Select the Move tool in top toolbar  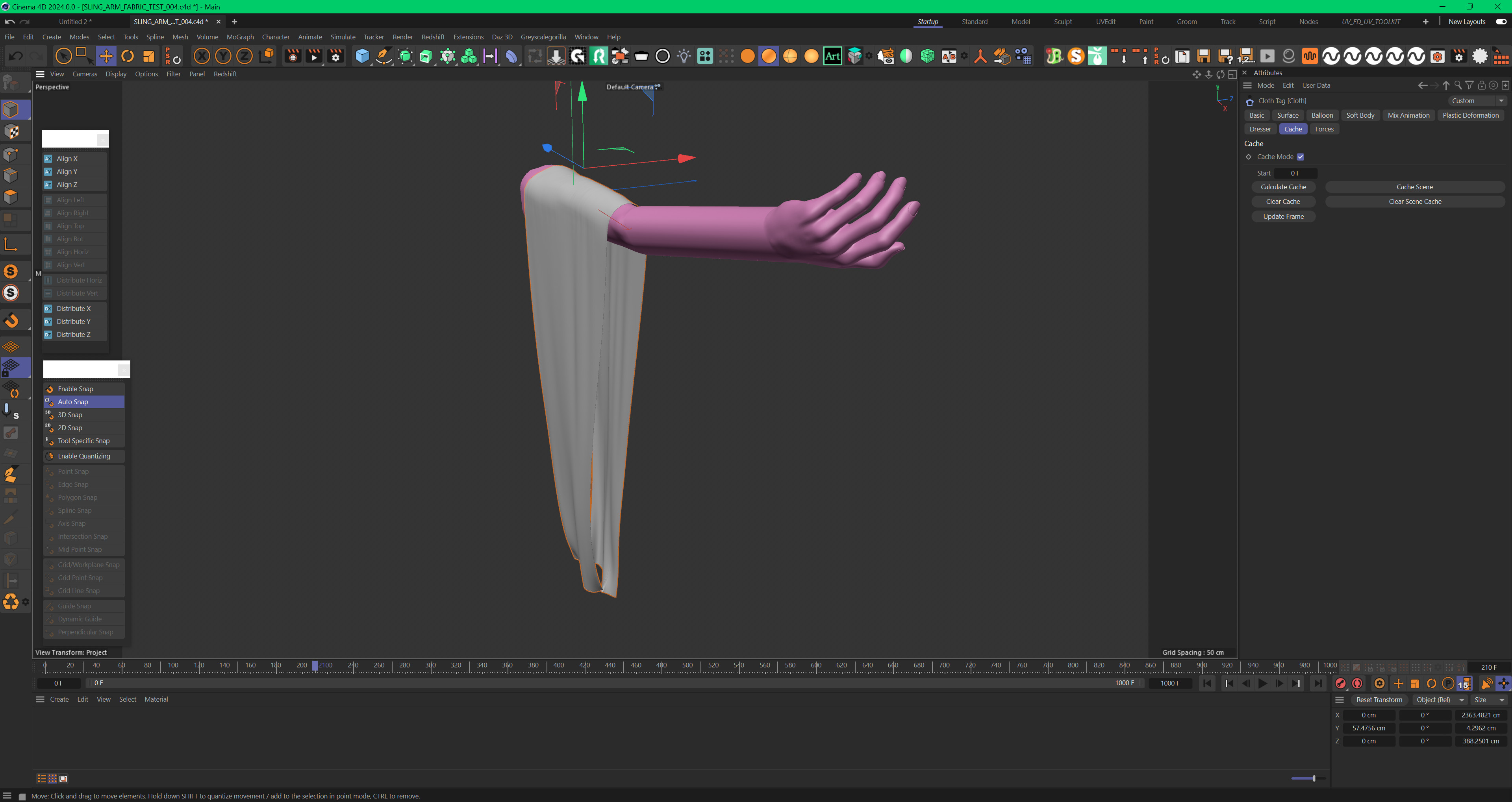(x=106, y=56)
